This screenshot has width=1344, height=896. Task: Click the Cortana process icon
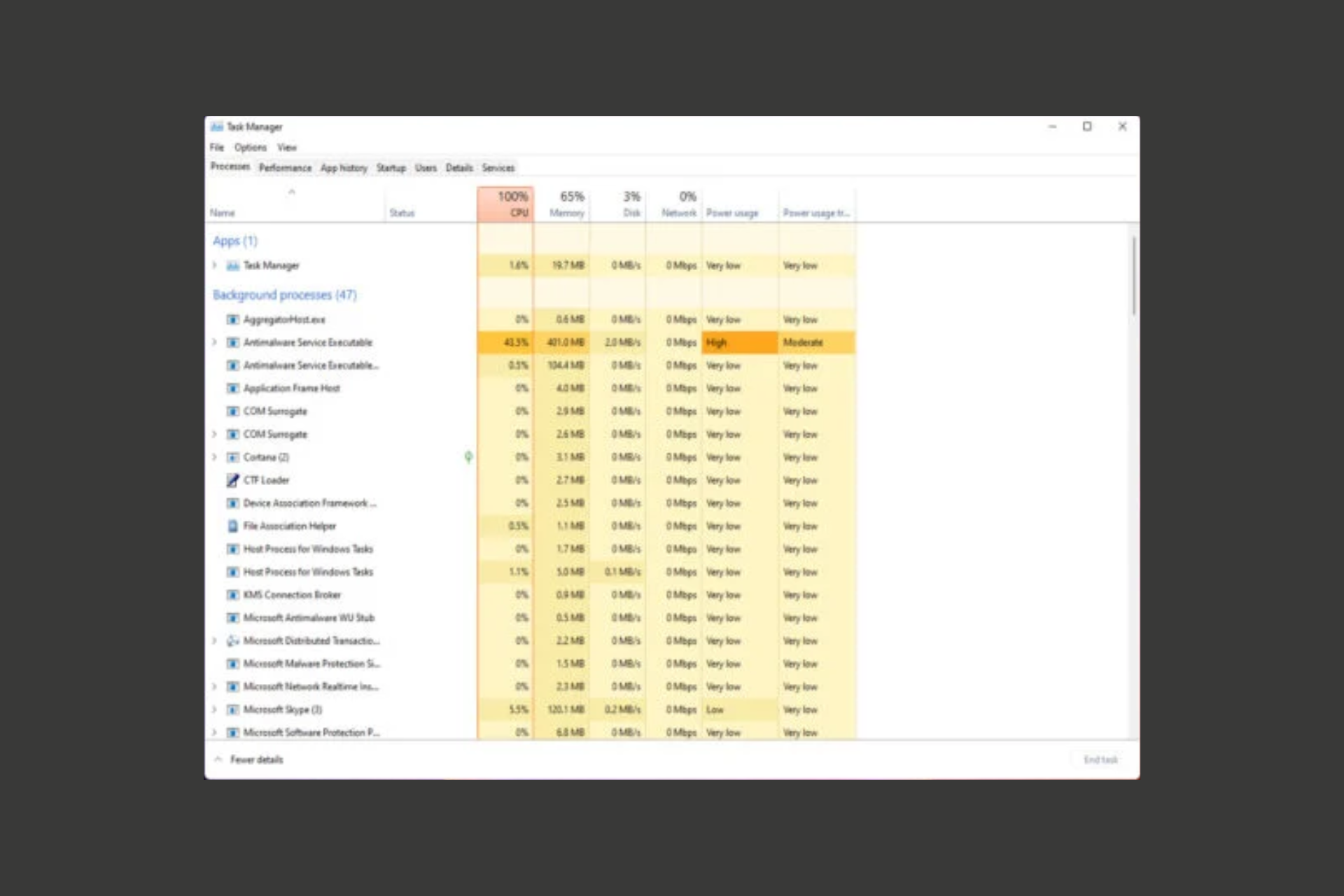233,457
